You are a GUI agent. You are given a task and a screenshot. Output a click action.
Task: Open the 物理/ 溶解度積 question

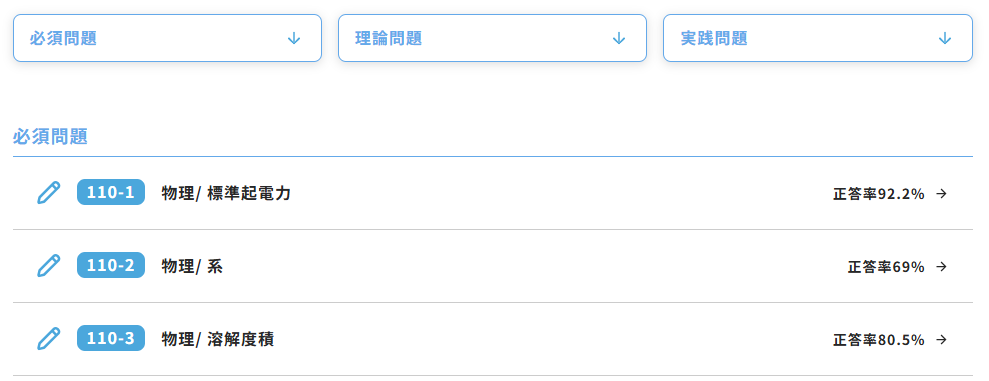coord(218,339)
